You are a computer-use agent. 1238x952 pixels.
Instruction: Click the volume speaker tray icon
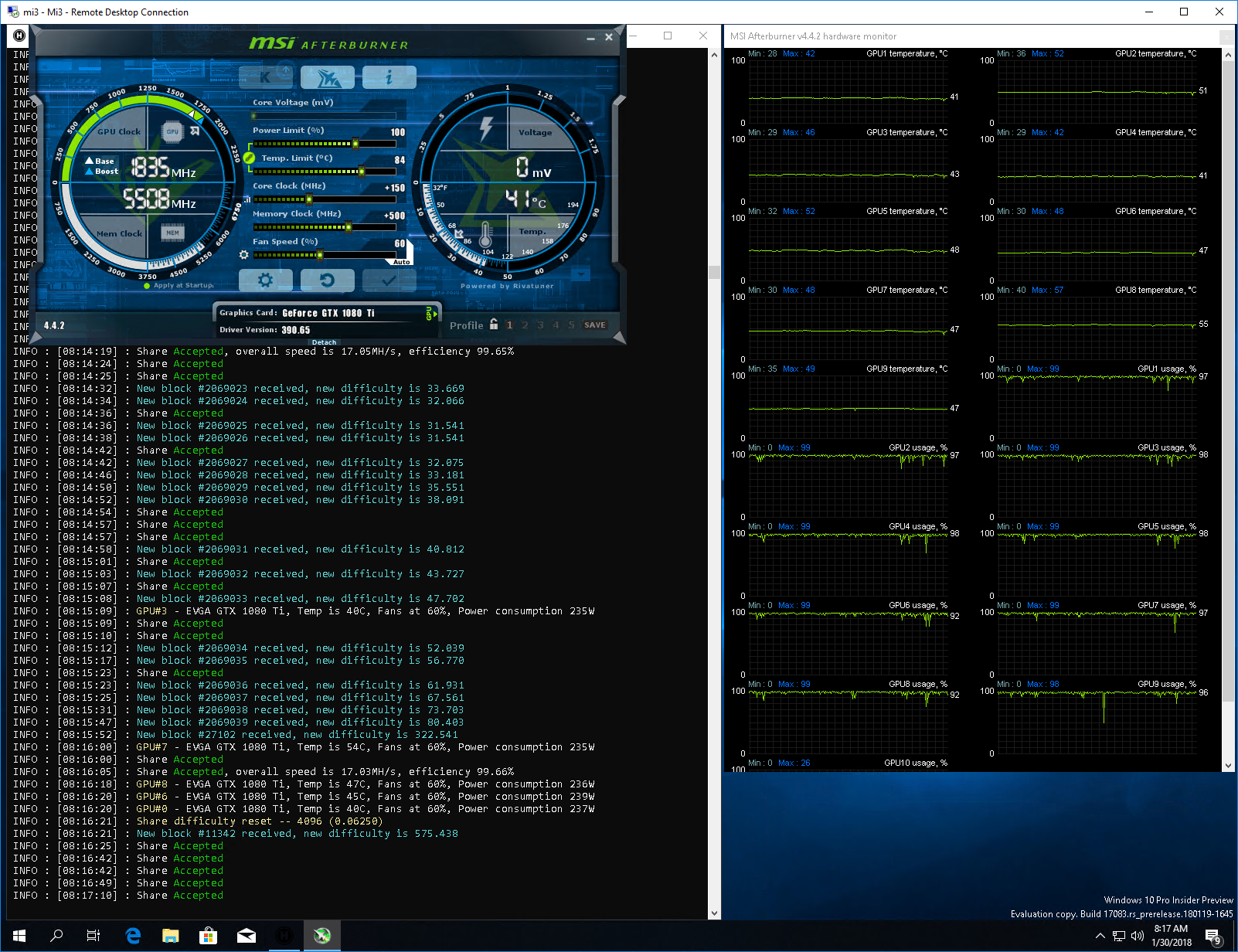coord(1138,936)
